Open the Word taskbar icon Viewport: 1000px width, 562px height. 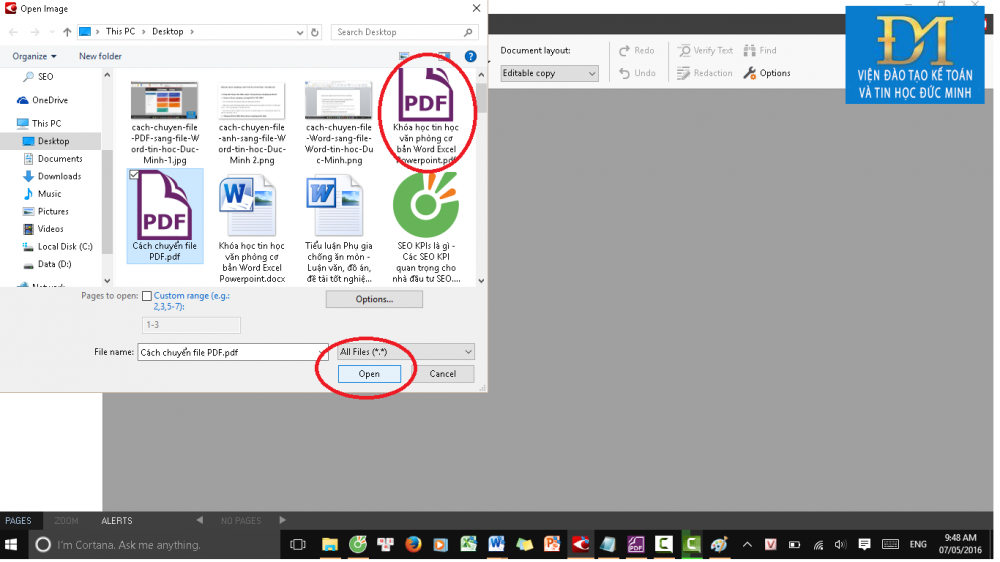point(496,544)
